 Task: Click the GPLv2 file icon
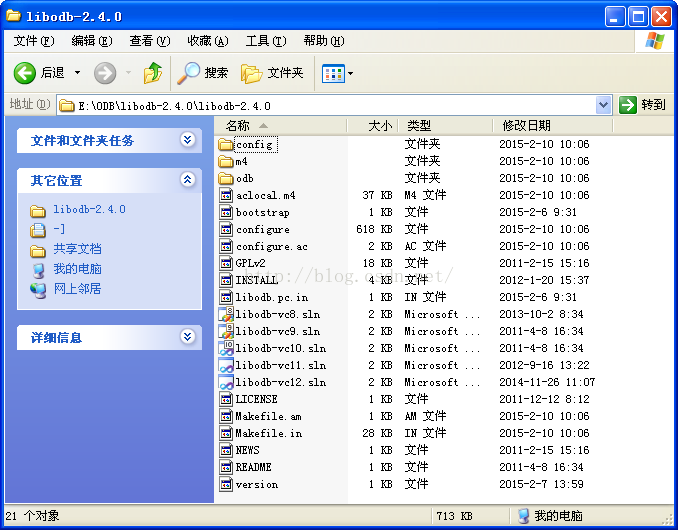226,263
